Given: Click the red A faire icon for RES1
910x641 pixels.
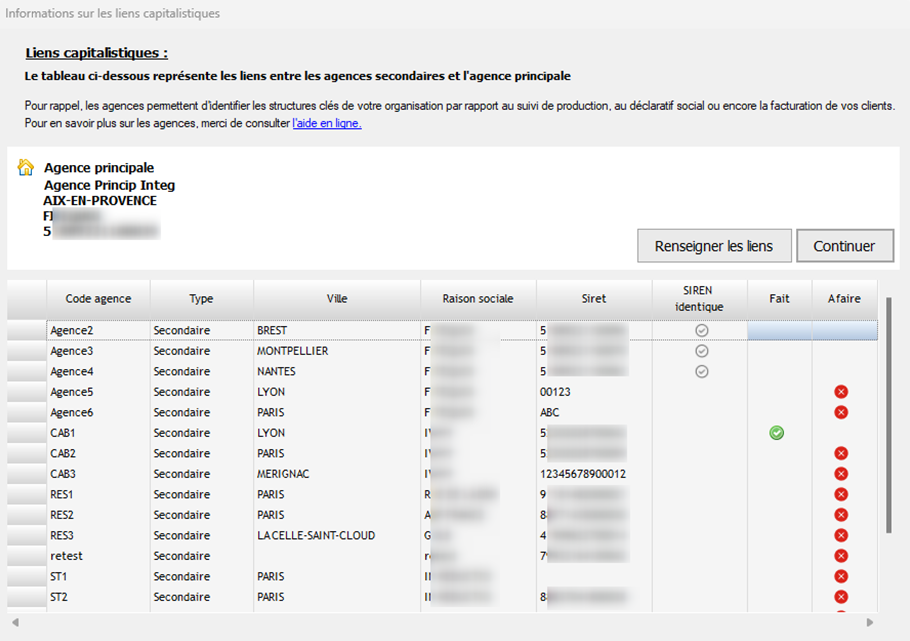Looking at the screenshot, I should pos(841,494).
